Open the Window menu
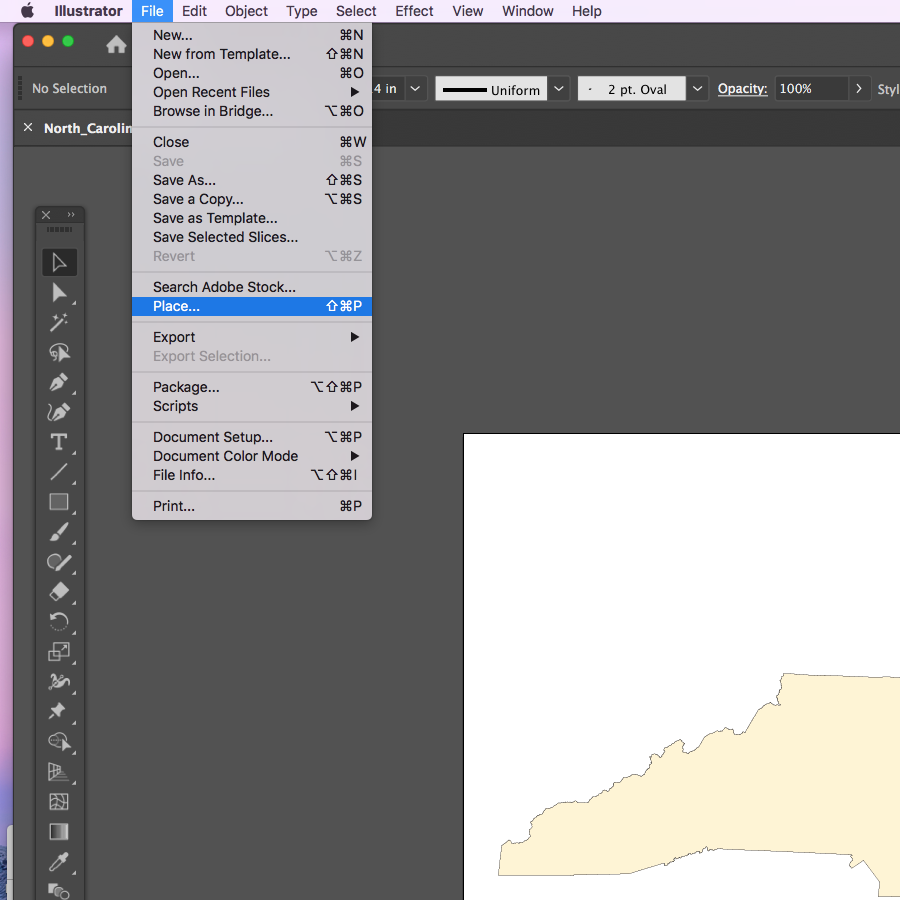The height and width of the screenshot is (900, 900). 527,11
